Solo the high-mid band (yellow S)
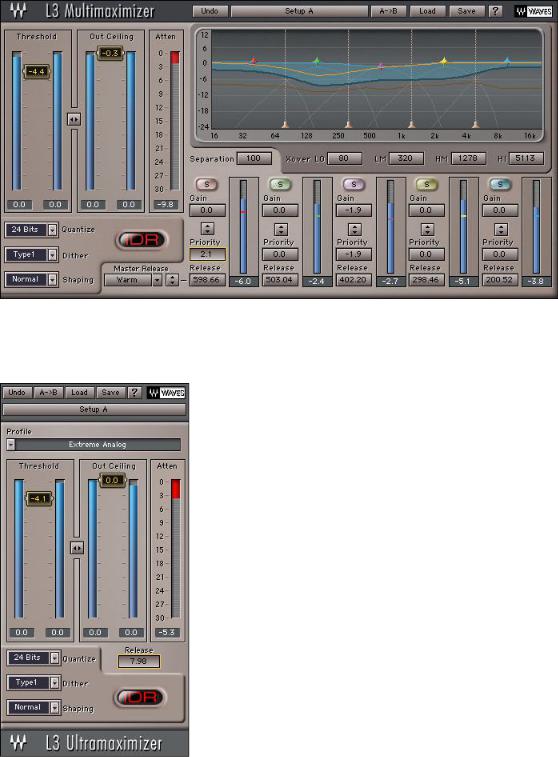The height and width of the screenshot is (757, 558). coord(427,184)
